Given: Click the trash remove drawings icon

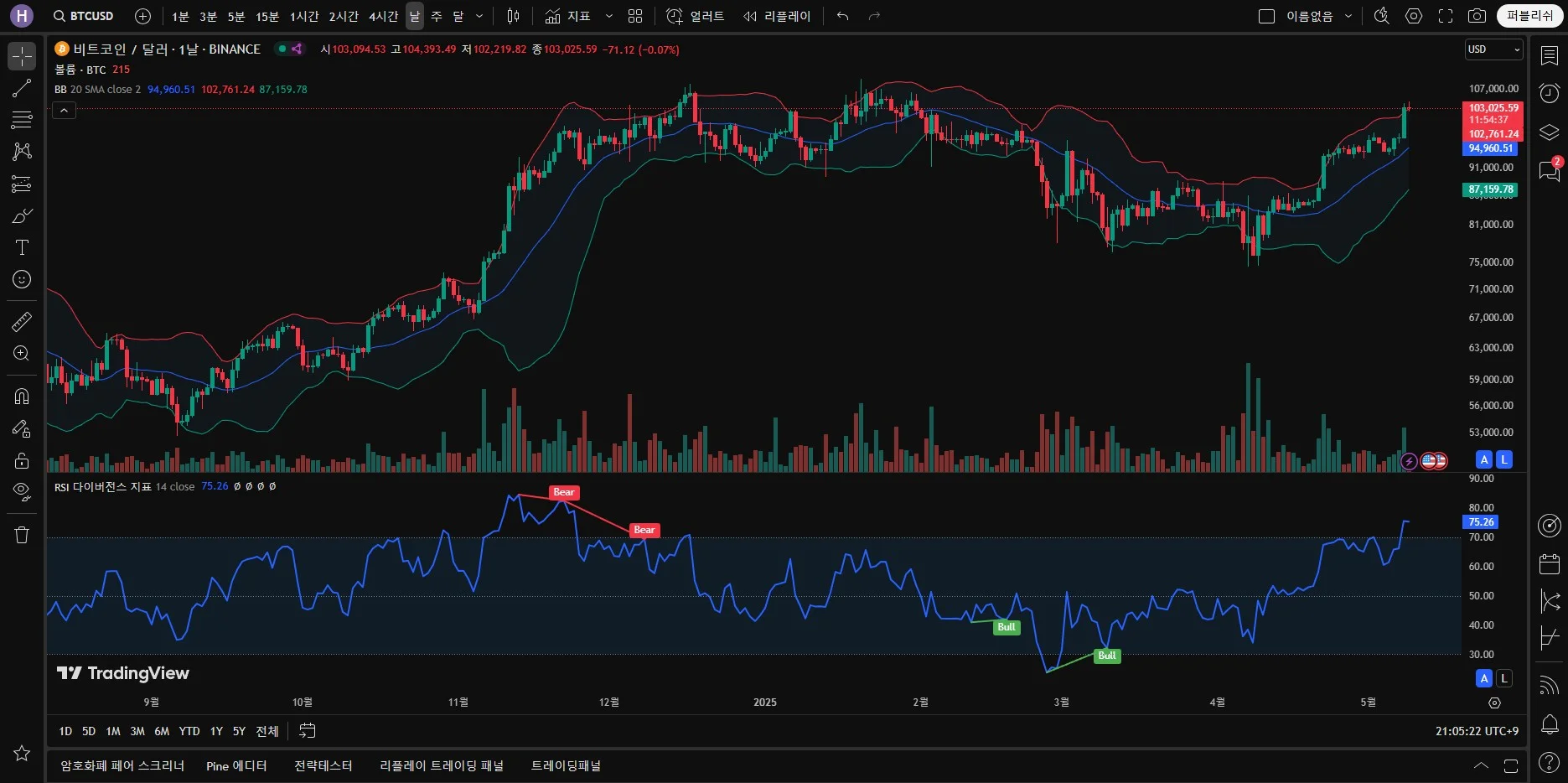Looking at the screenshot, I should pyautogui.click(x=22, y=535).
